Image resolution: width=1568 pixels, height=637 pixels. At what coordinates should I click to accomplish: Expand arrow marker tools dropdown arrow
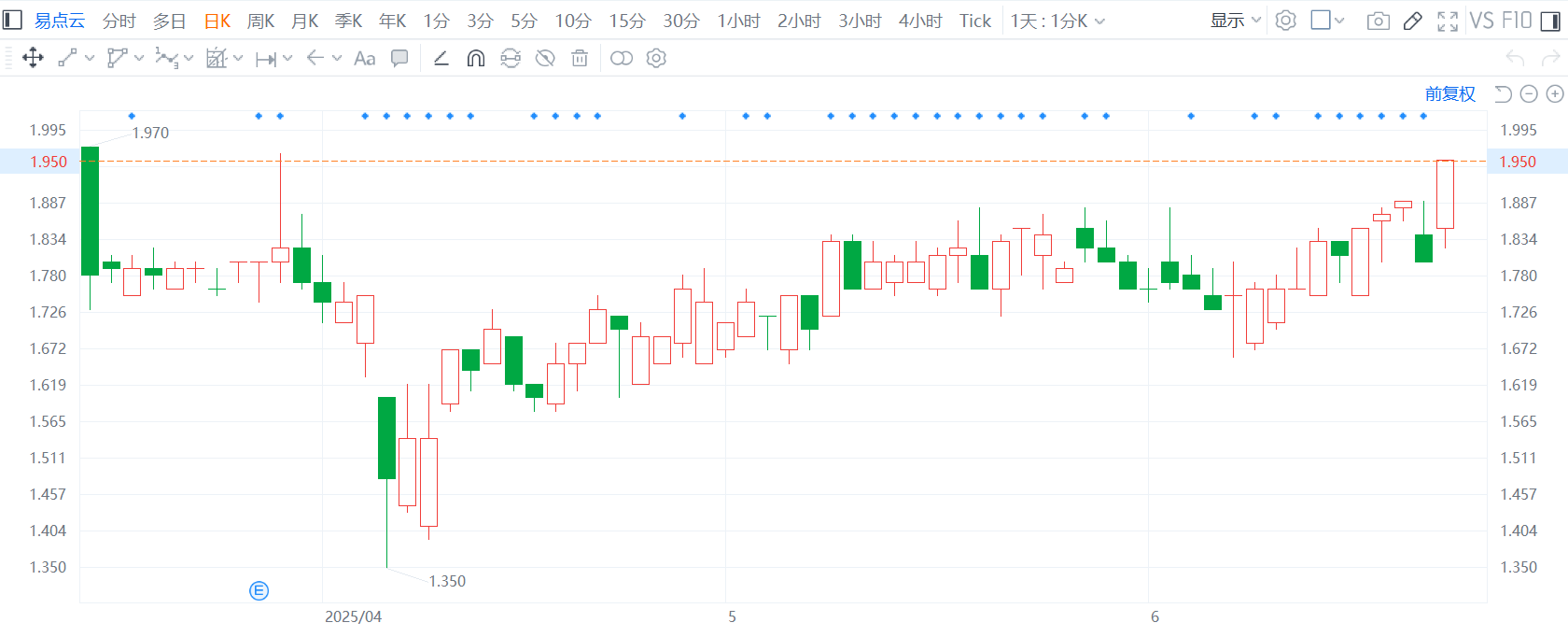pos(337,59)
